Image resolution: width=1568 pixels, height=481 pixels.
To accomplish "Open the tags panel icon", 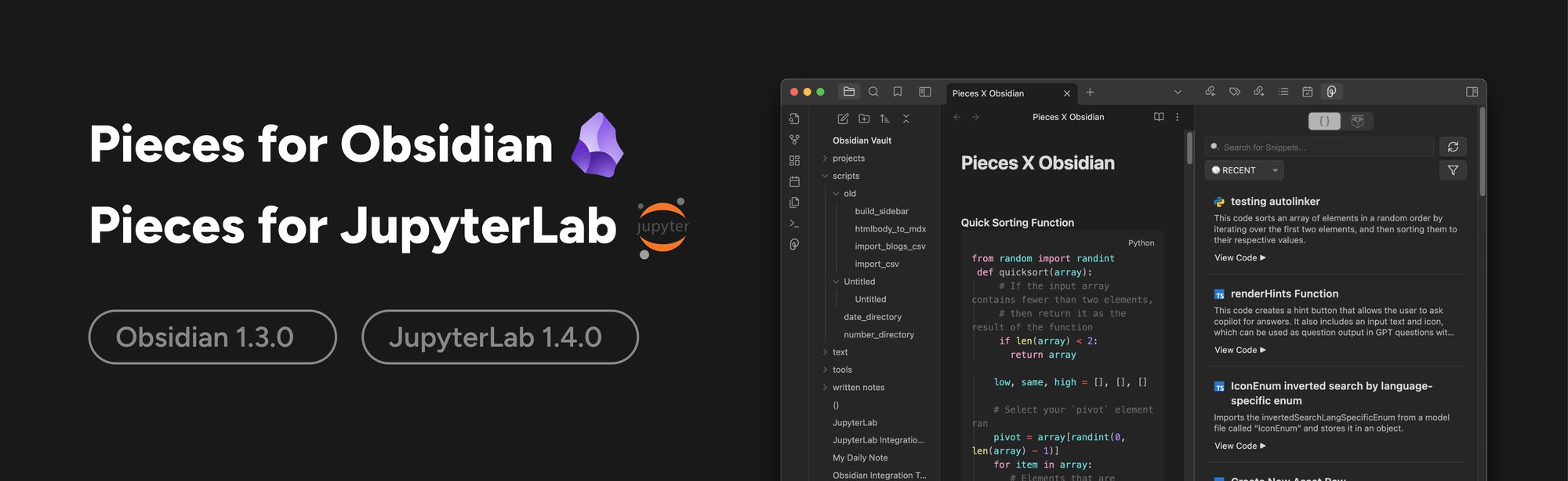I will (x=1235, y=92).
